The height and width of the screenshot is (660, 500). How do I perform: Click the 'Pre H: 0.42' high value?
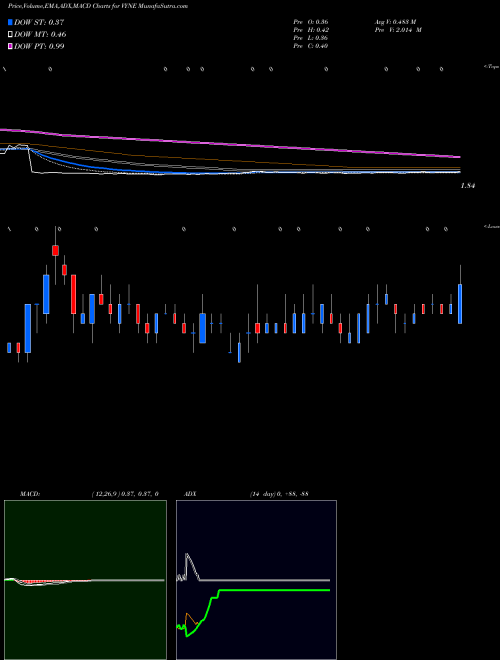click(x=311, y=30)
